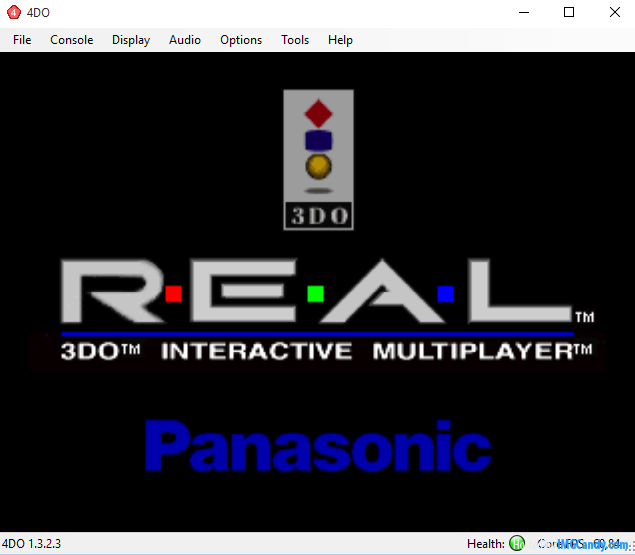The height and width of the screenshot is (555, 635).
Task: Close the 4DO window
Action: tap(614, 13)
